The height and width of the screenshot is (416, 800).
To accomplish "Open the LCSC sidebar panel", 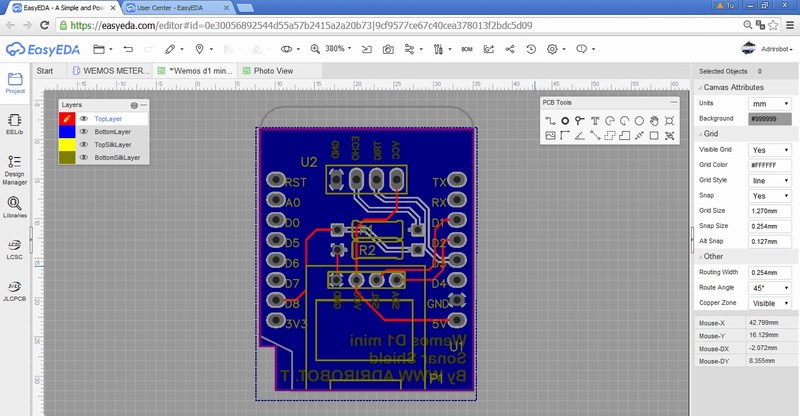I will [x=15, y=249].
